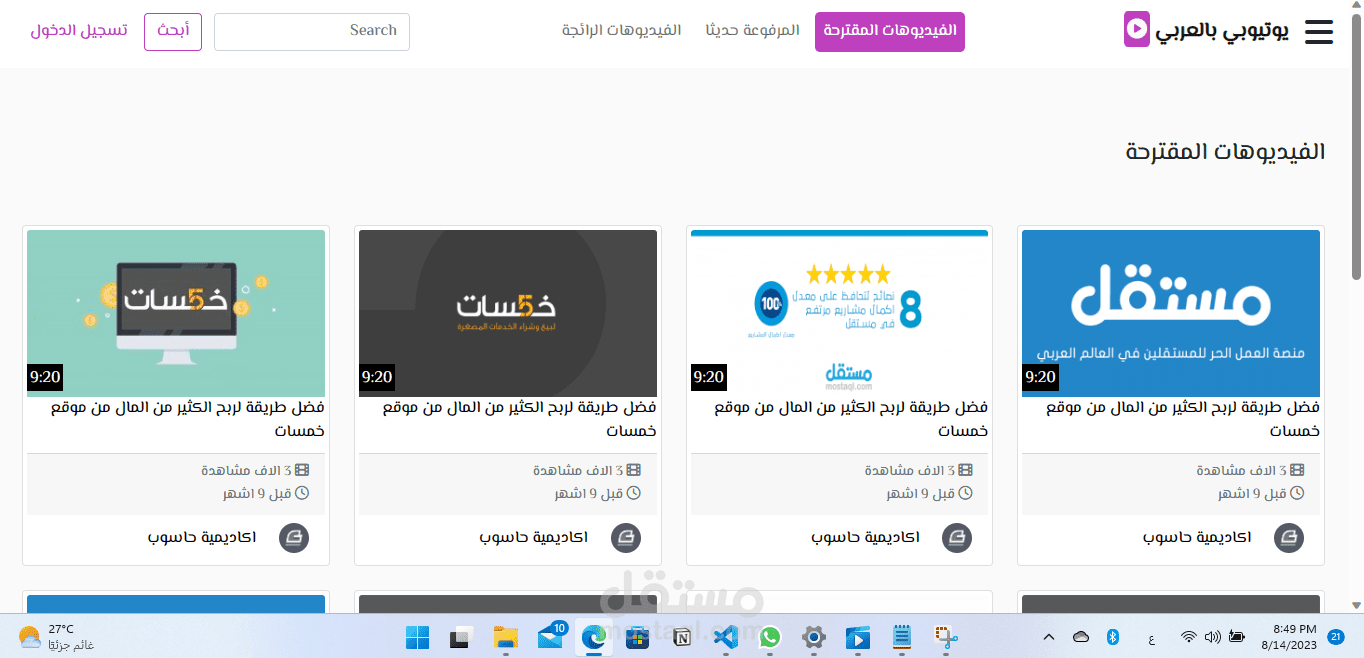Open the Settings gear app on the taskbar
This screenshot has width=1364, height=658.
[814, 637]
